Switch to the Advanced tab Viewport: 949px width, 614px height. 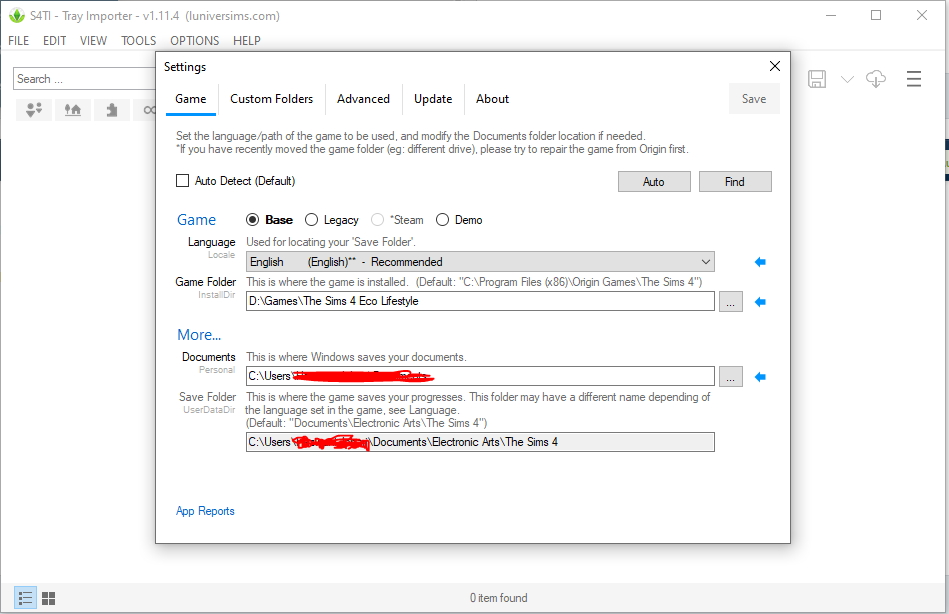click(x=363, y=99)
